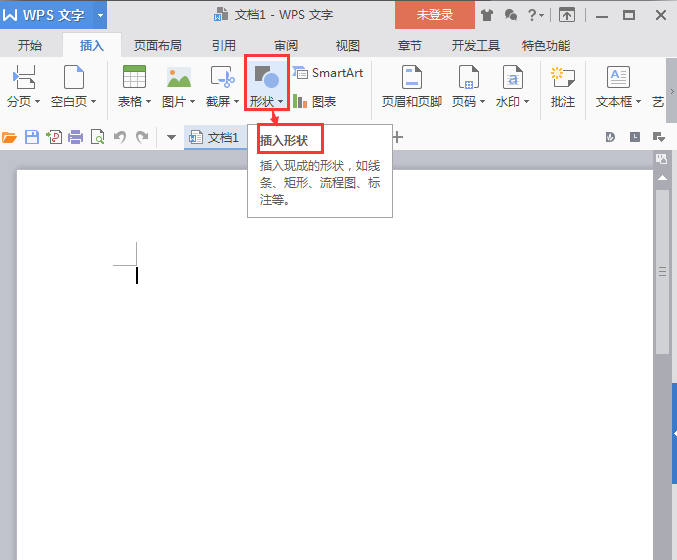Screen dimensions: 677x560
Task: Open the help question mark dropdown
Action: (536, 16)
